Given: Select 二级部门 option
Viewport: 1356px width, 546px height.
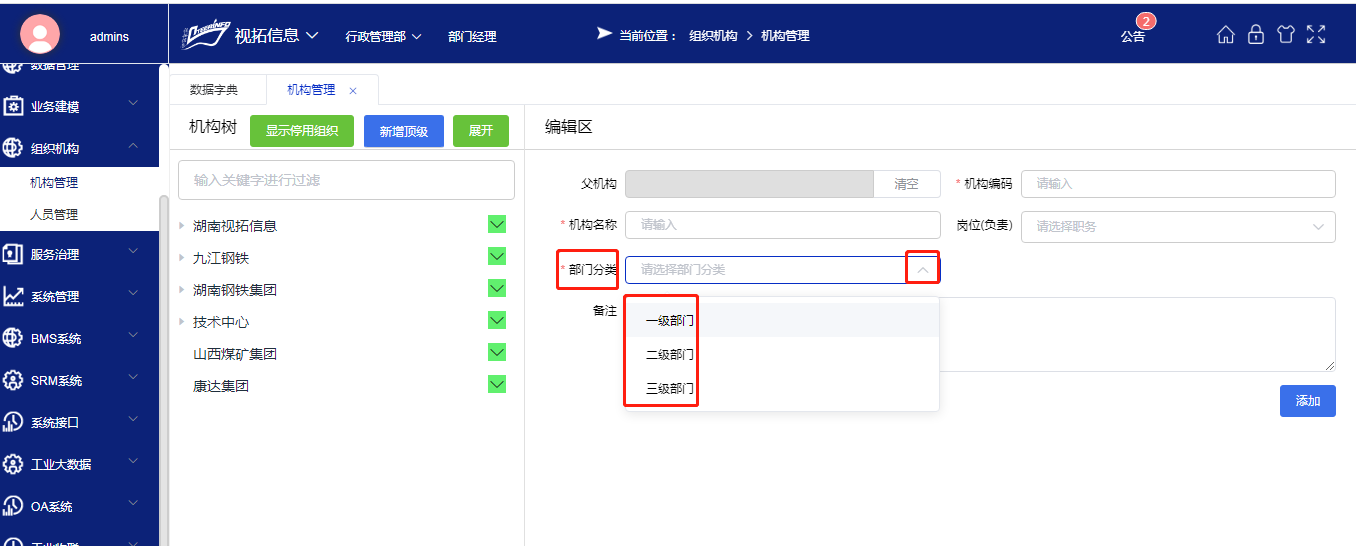Looking at the screenshot, I should [x=782, y=354].
